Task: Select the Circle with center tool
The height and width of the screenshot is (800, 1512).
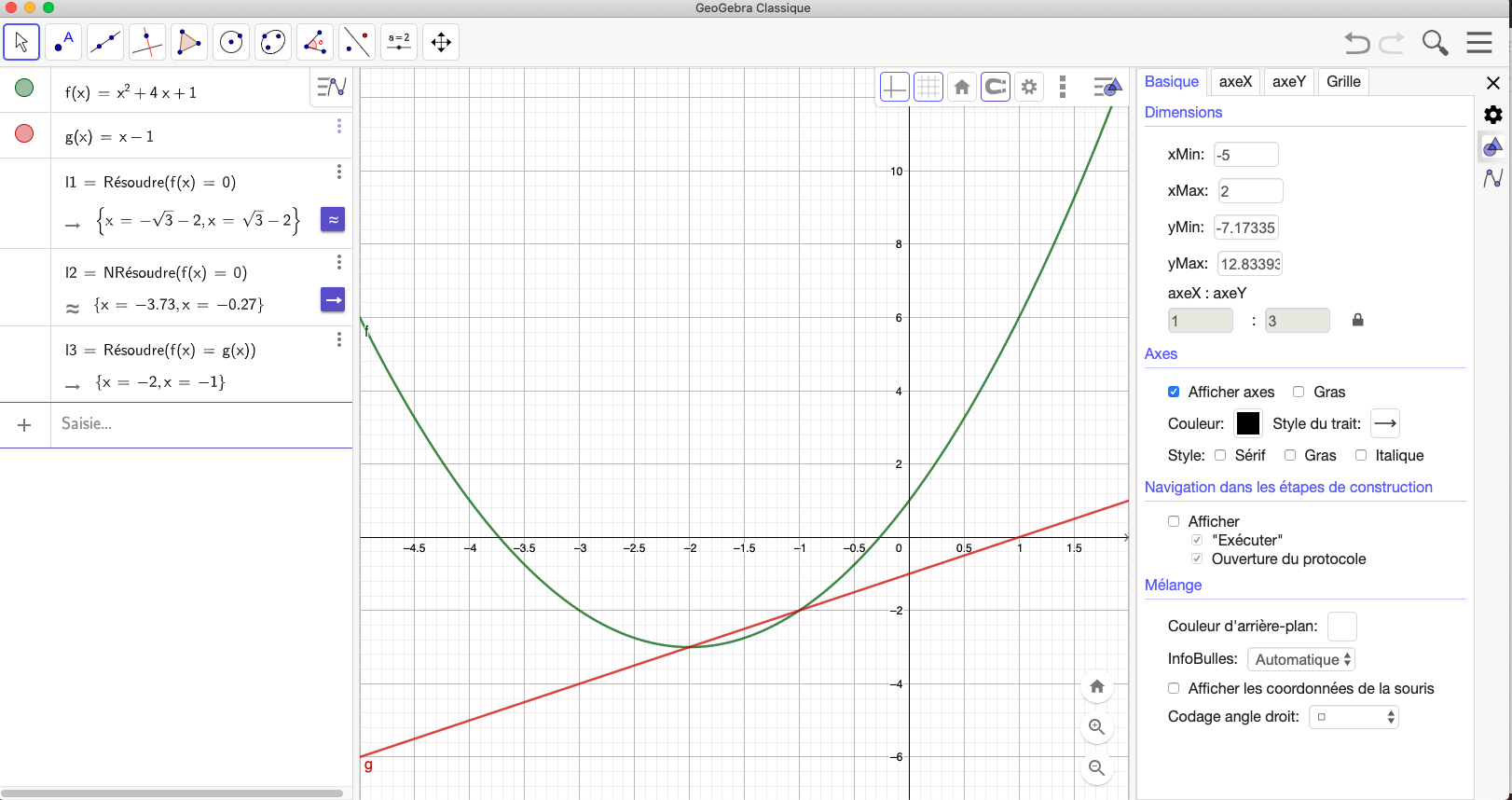Action: coord(231,42)
